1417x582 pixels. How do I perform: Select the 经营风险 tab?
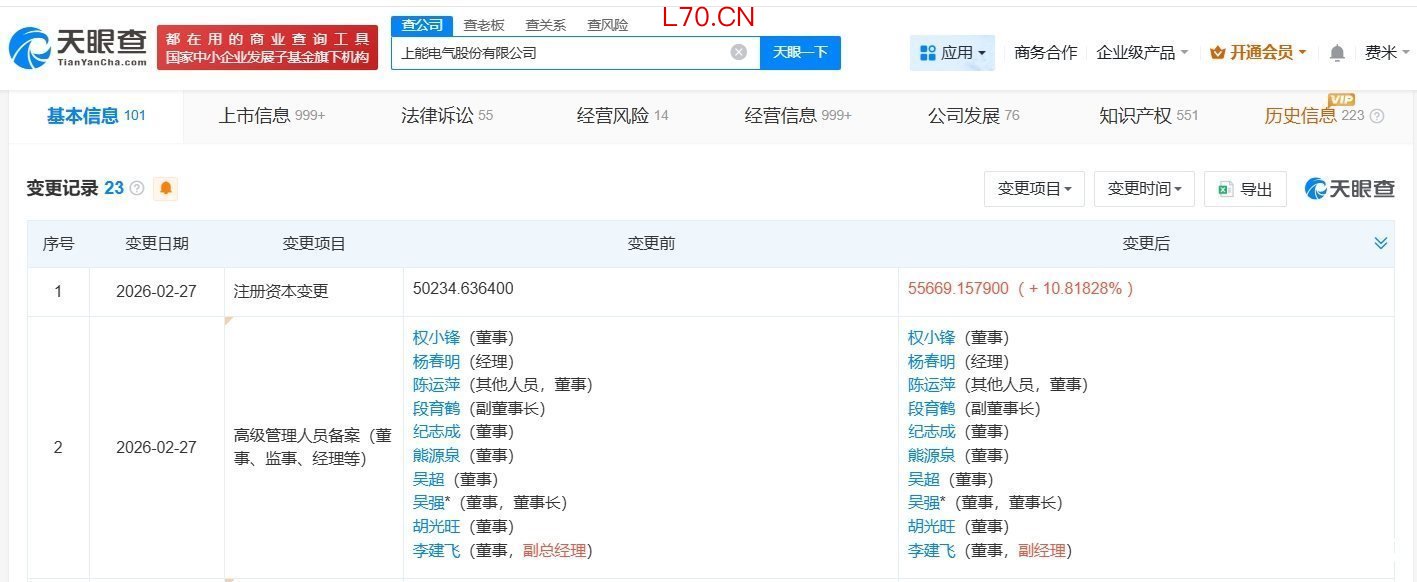pyautogui.click(x=622, y=116)
